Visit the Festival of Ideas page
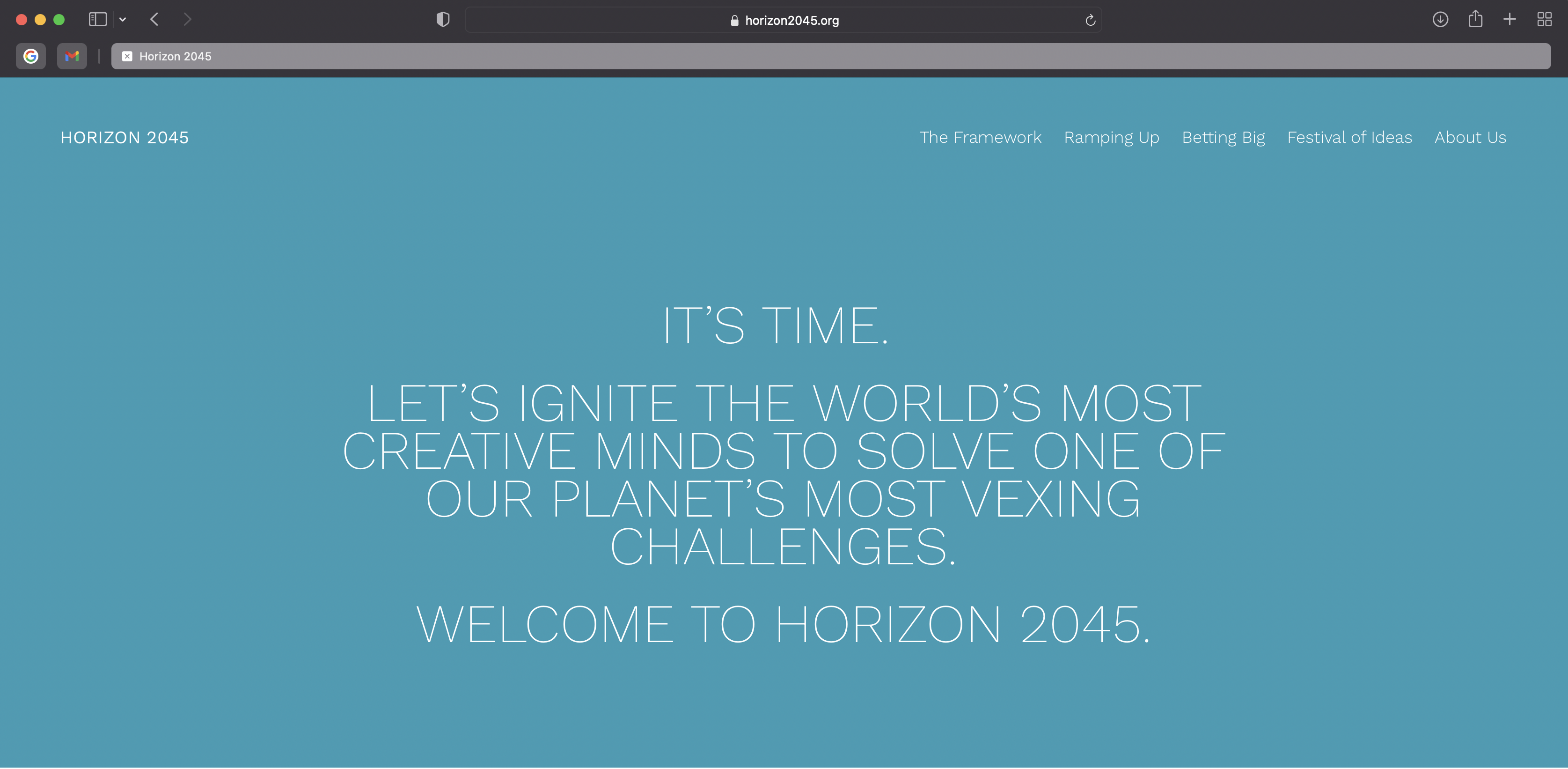 pos(1349,138)
